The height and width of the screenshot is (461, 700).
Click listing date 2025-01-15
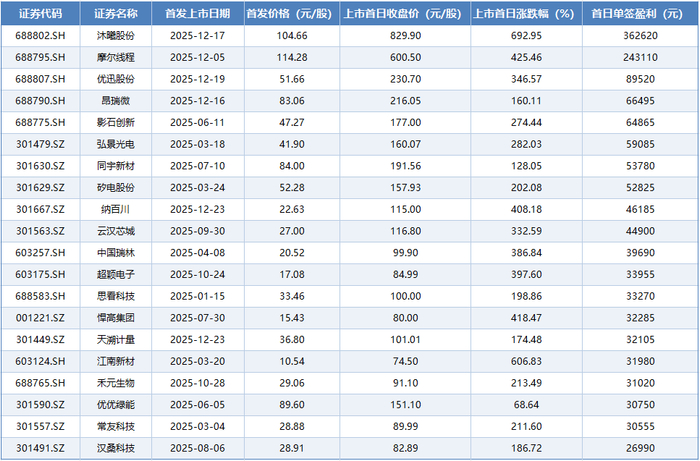[x=198, y=297]
